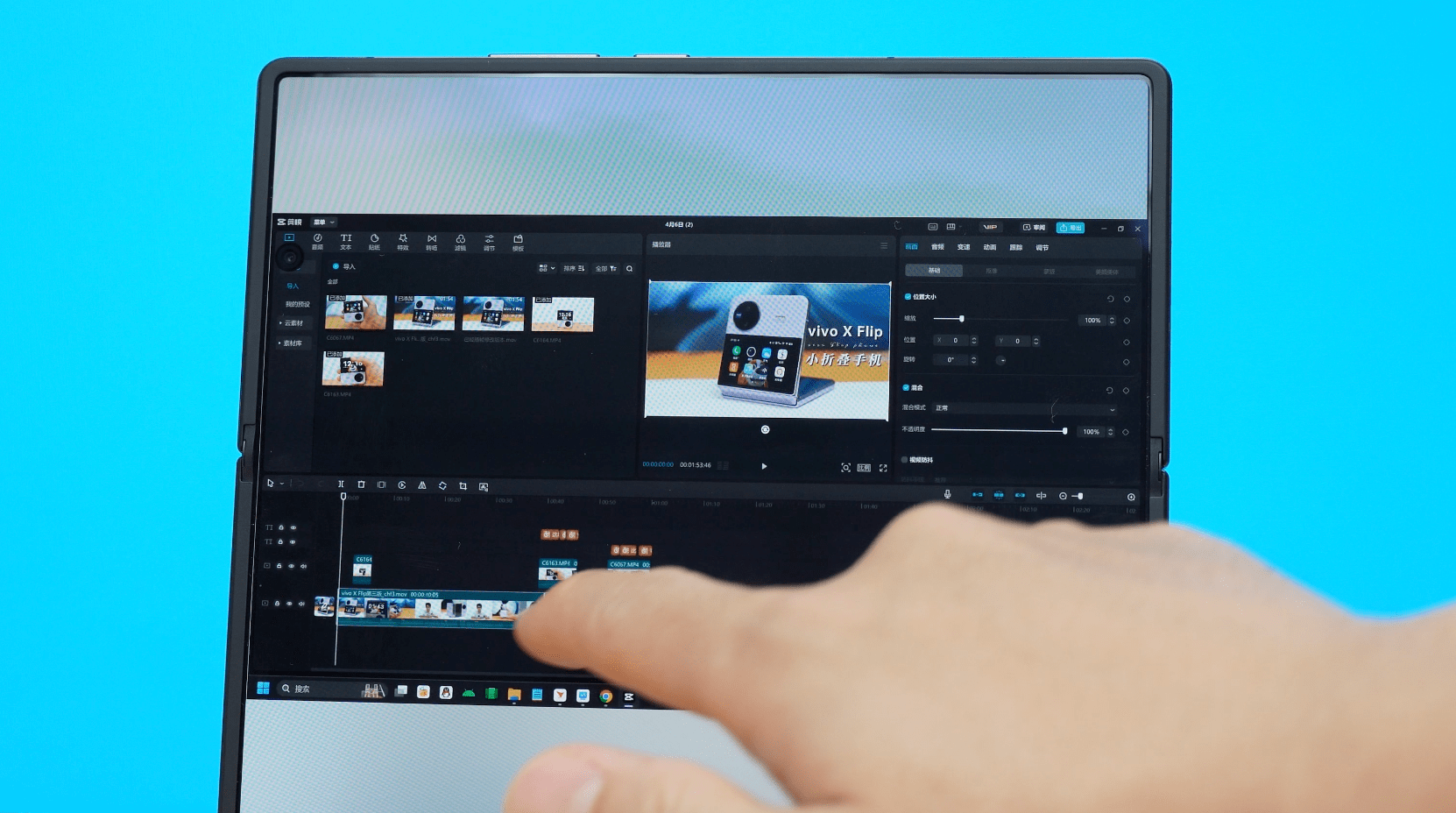
Task: Toggle visibility eye on the second text track
Action: (x=293, y=542)
